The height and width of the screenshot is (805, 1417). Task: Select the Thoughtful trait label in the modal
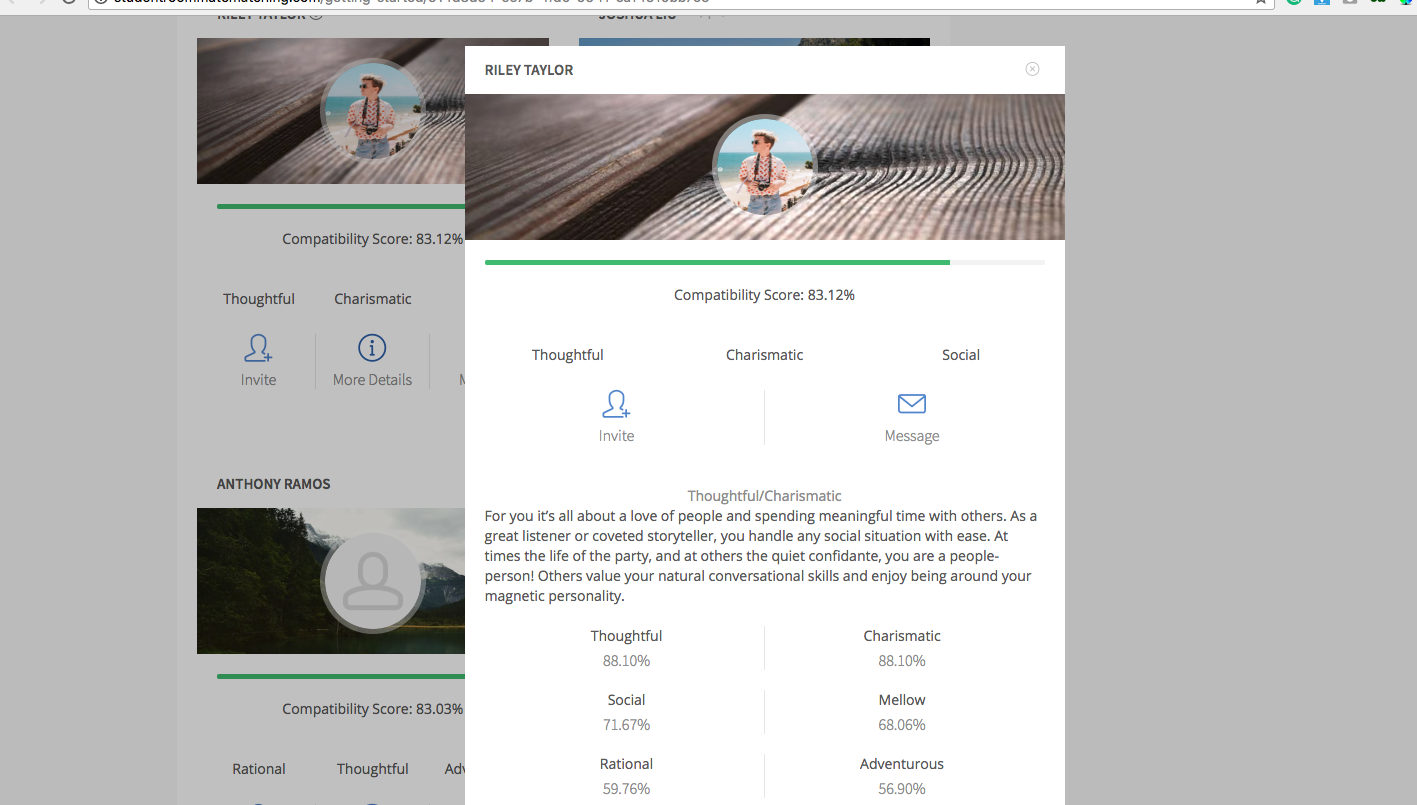click(x=567, y=354)
